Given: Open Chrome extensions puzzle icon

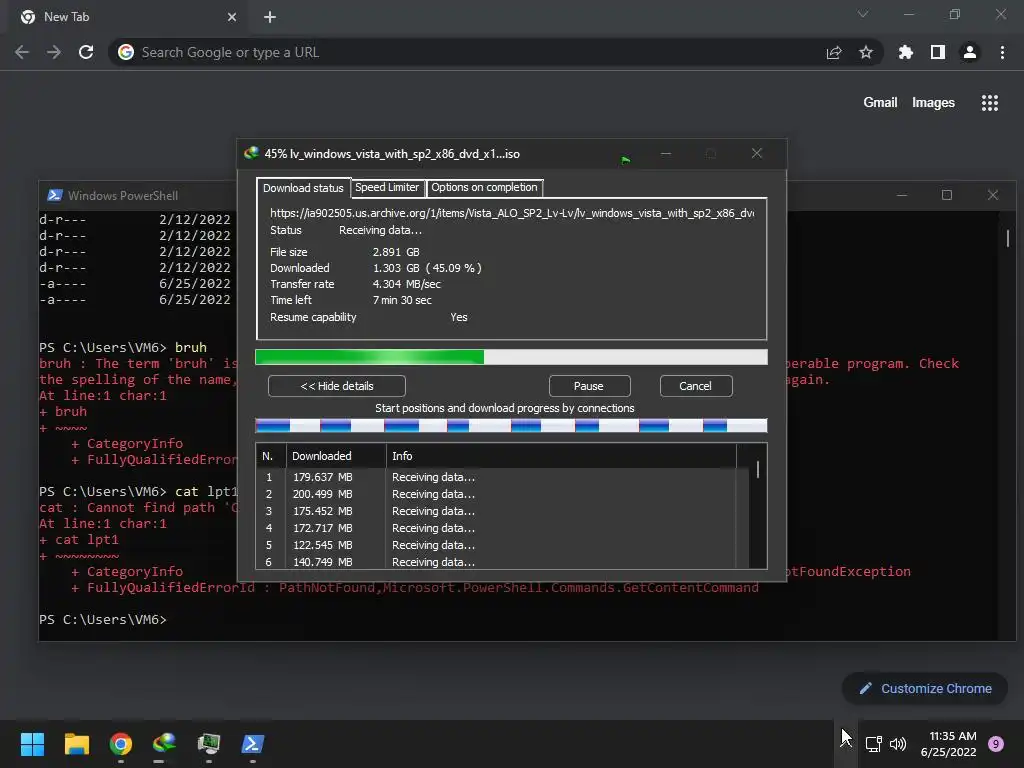Looking at the screenshot, I should [906, 52].
